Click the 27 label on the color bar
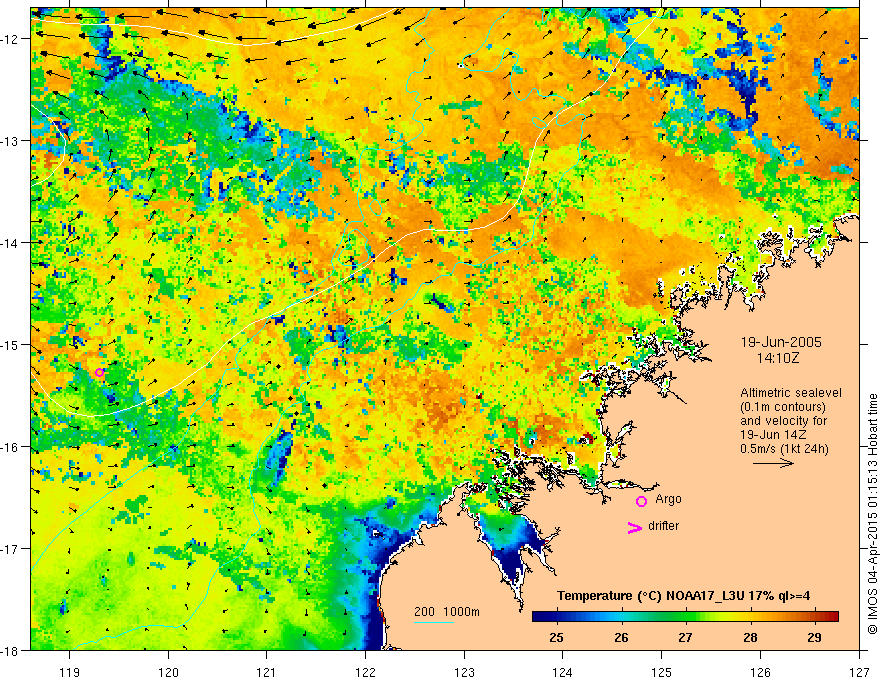880x680 pixels. [x=685, y=638]
